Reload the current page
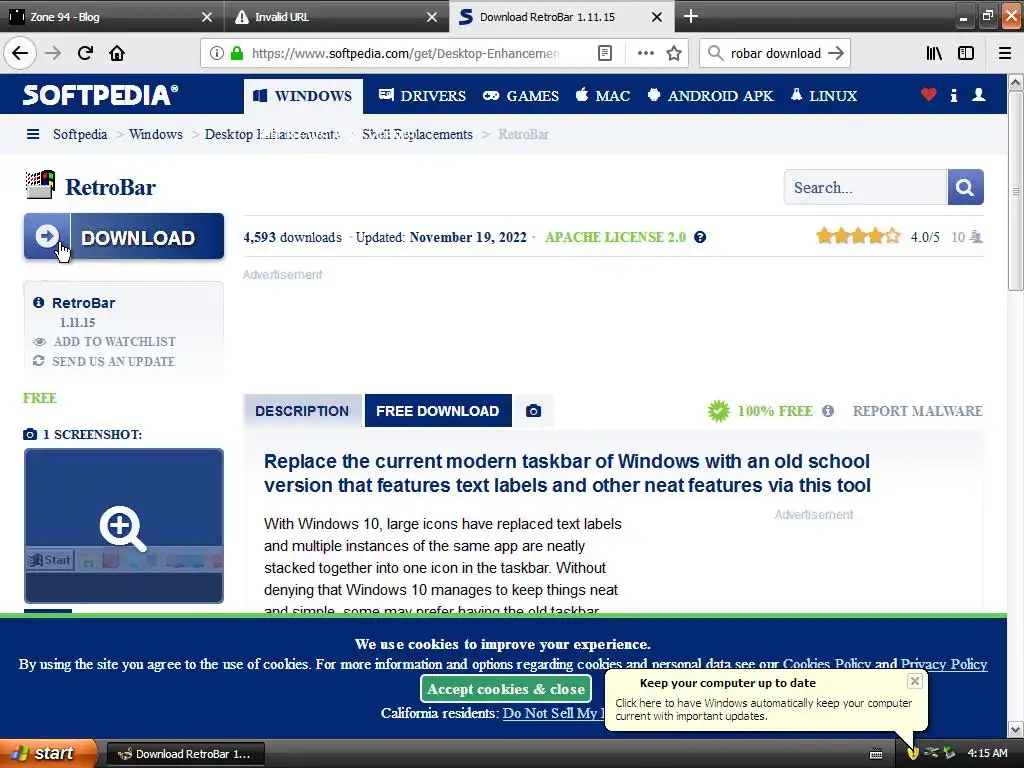Viewport: 1024px width, 768px height. click(85, 53)
